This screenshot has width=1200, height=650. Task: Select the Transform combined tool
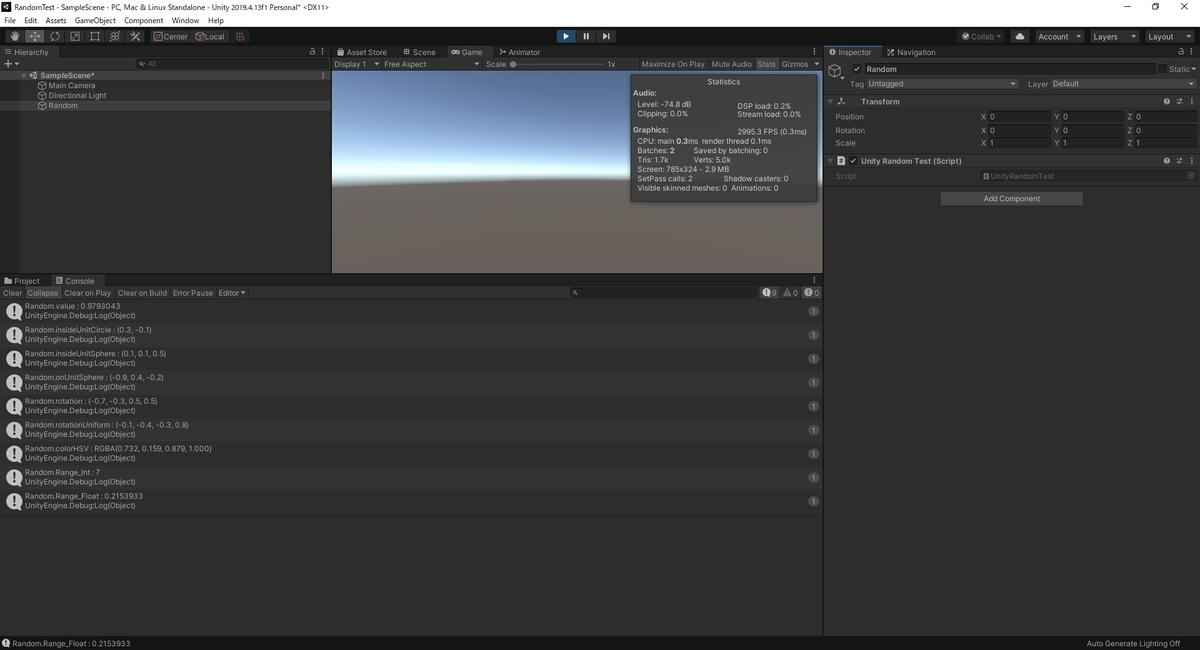coord(114,37)
